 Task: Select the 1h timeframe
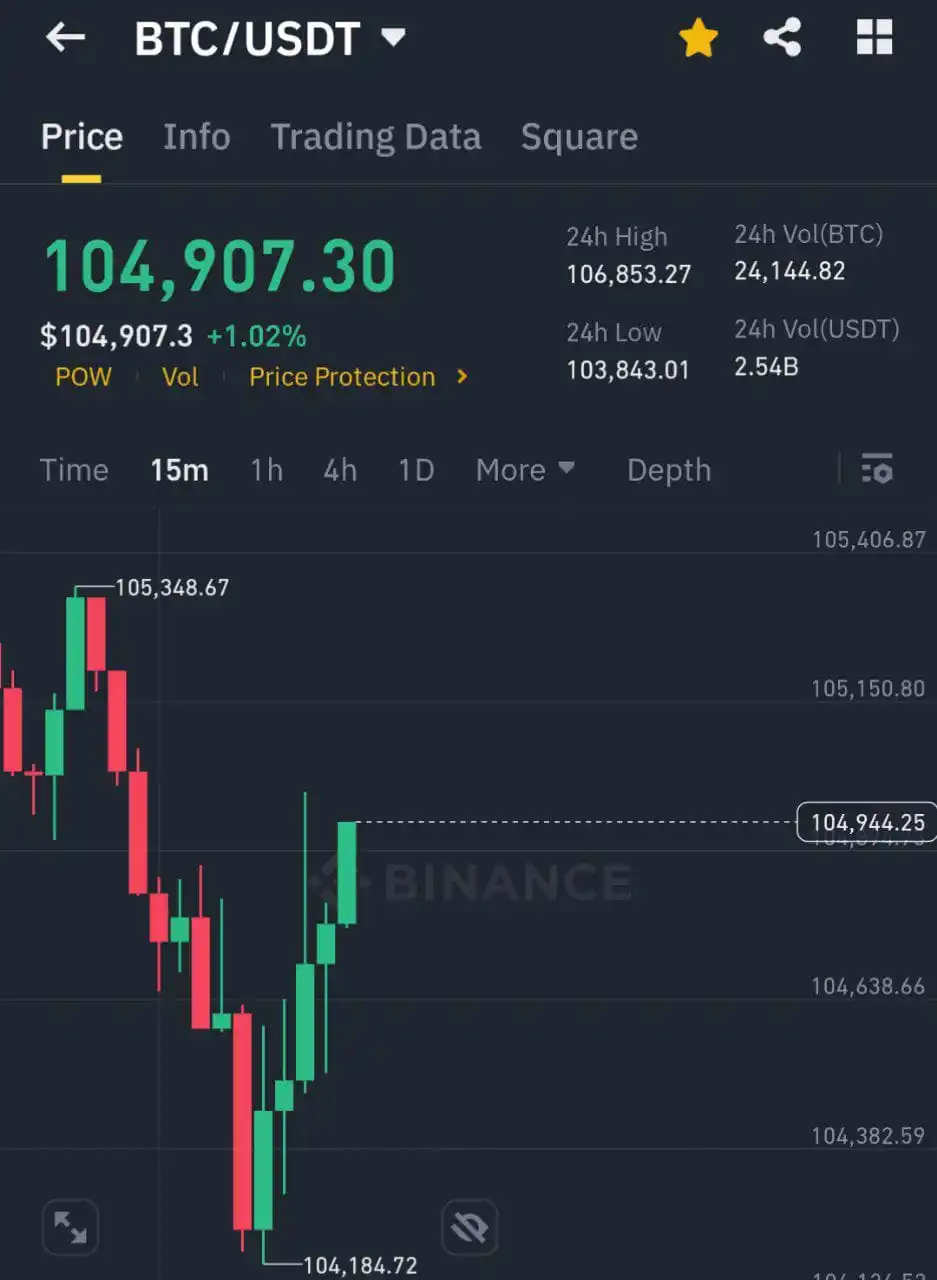click(x=266, y=469)
